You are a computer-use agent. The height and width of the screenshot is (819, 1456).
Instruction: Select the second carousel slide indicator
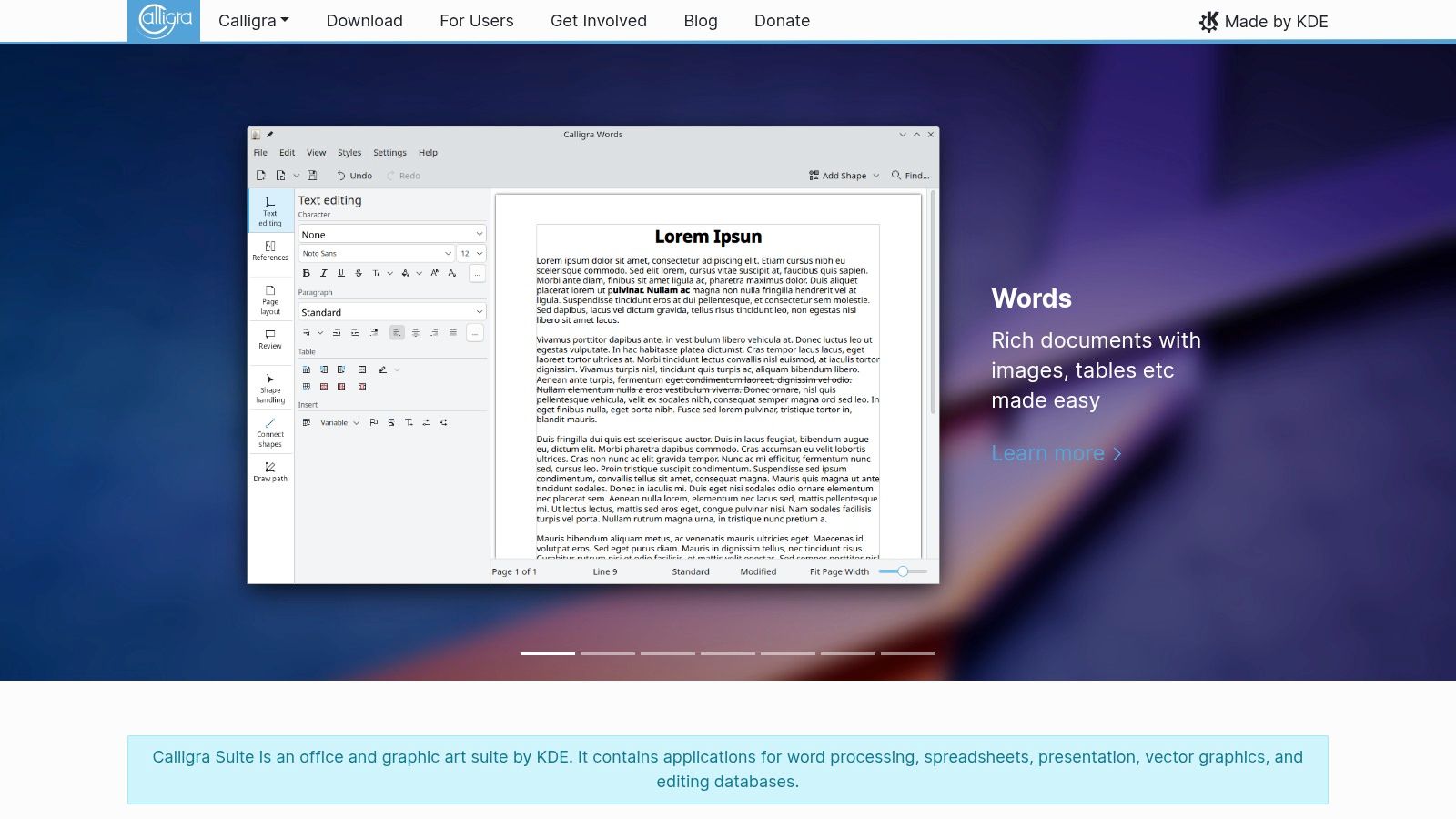pos(608,653)
